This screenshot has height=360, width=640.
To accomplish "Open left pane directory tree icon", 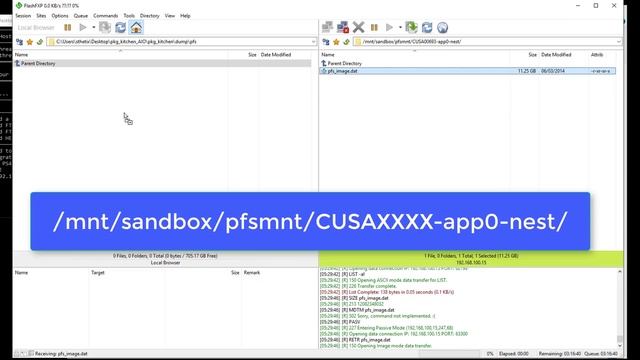I will click(19, 42).
